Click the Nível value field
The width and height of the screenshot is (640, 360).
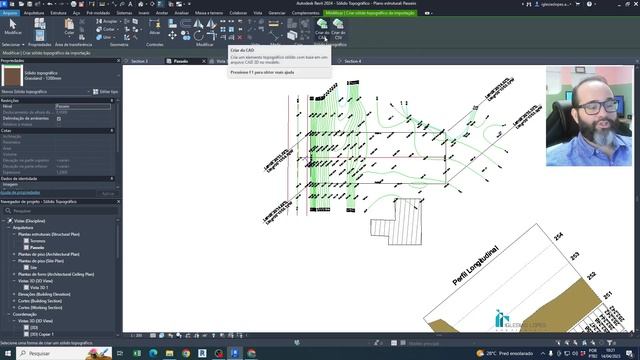tap(83, 106)
